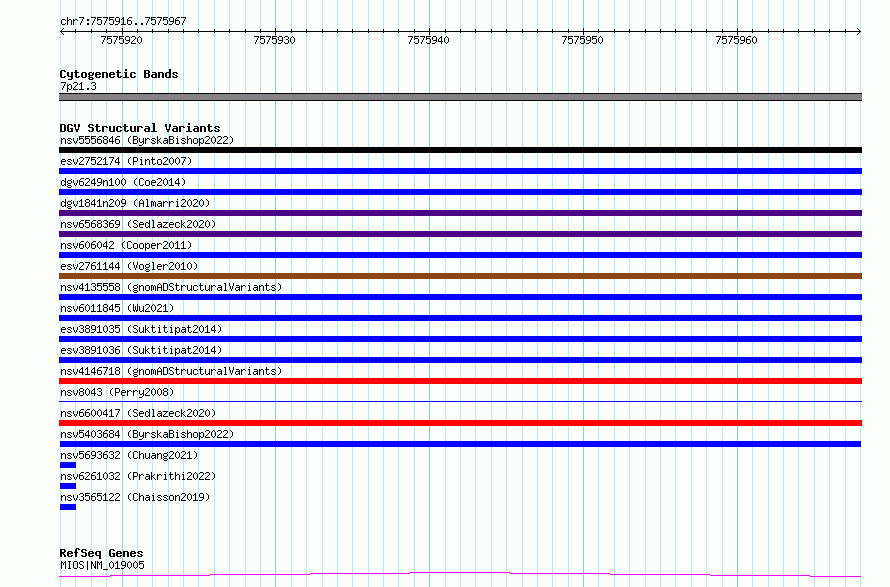Click ruler position 7575920
This screenshot has width=890, height=587.
(x=121, y=40)
